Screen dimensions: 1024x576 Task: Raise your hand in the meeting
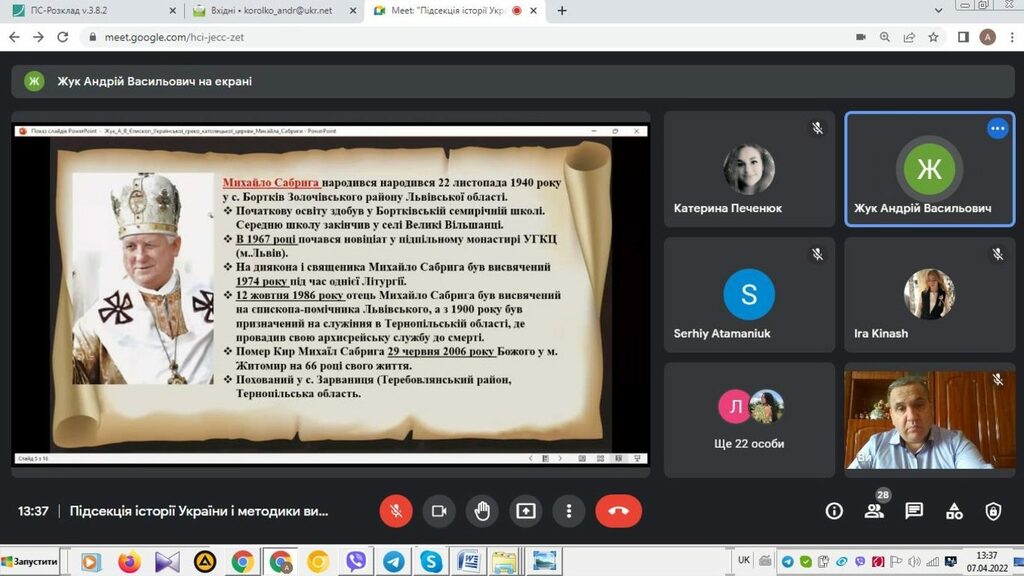tap(482, 511)
